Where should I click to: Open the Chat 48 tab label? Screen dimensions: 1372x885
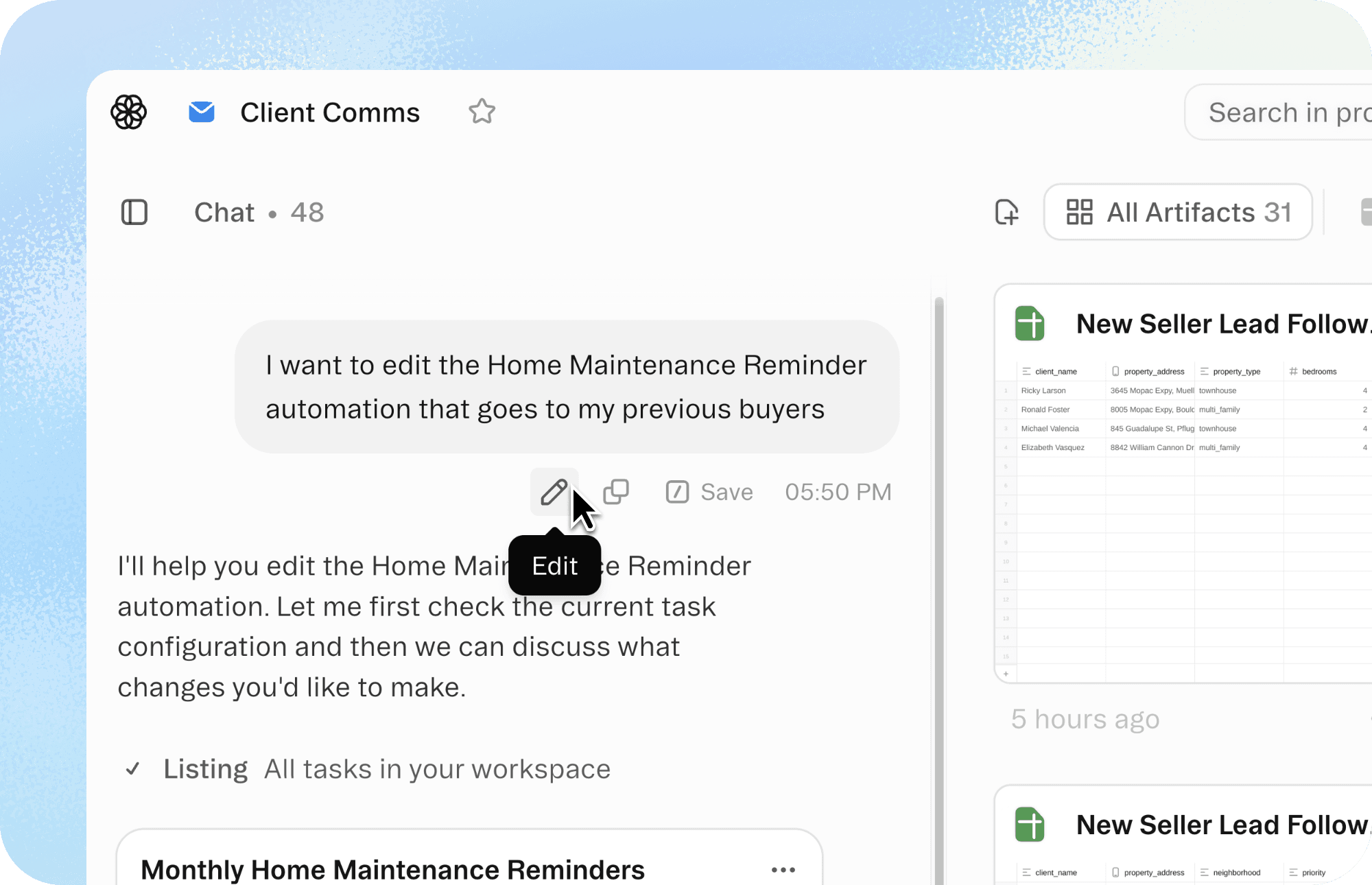pyautogui.click(x=259, y=212)
